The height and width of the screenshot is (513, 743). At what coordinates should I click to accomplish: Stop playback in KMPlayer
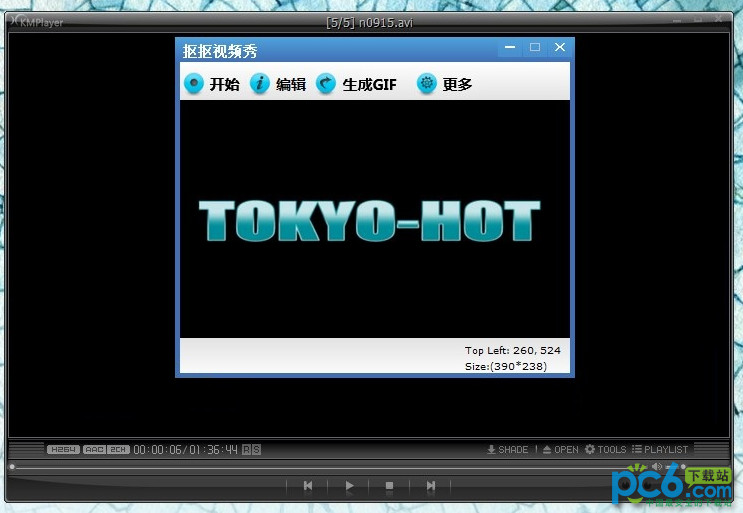point(390,486)
